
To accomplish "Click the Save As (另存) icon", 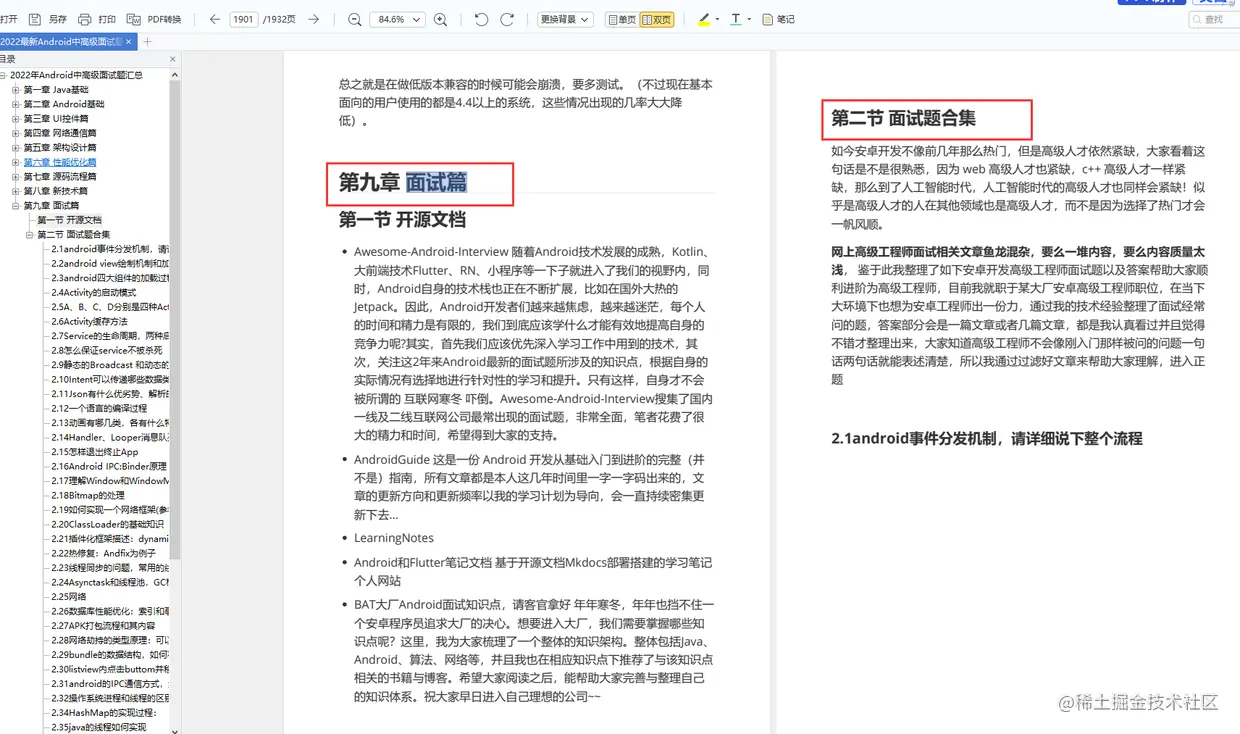I will (36, 19).
